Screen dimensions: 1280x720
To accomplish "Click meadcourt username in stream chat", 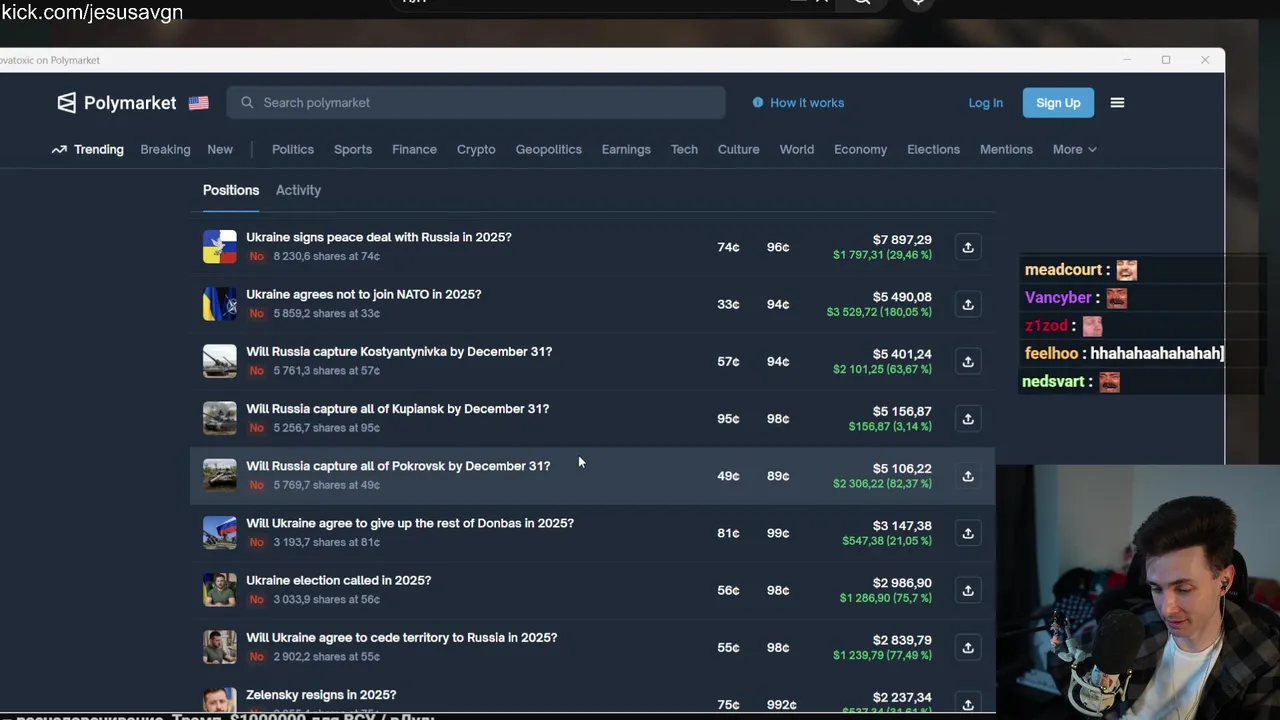I will (1063, 270).
